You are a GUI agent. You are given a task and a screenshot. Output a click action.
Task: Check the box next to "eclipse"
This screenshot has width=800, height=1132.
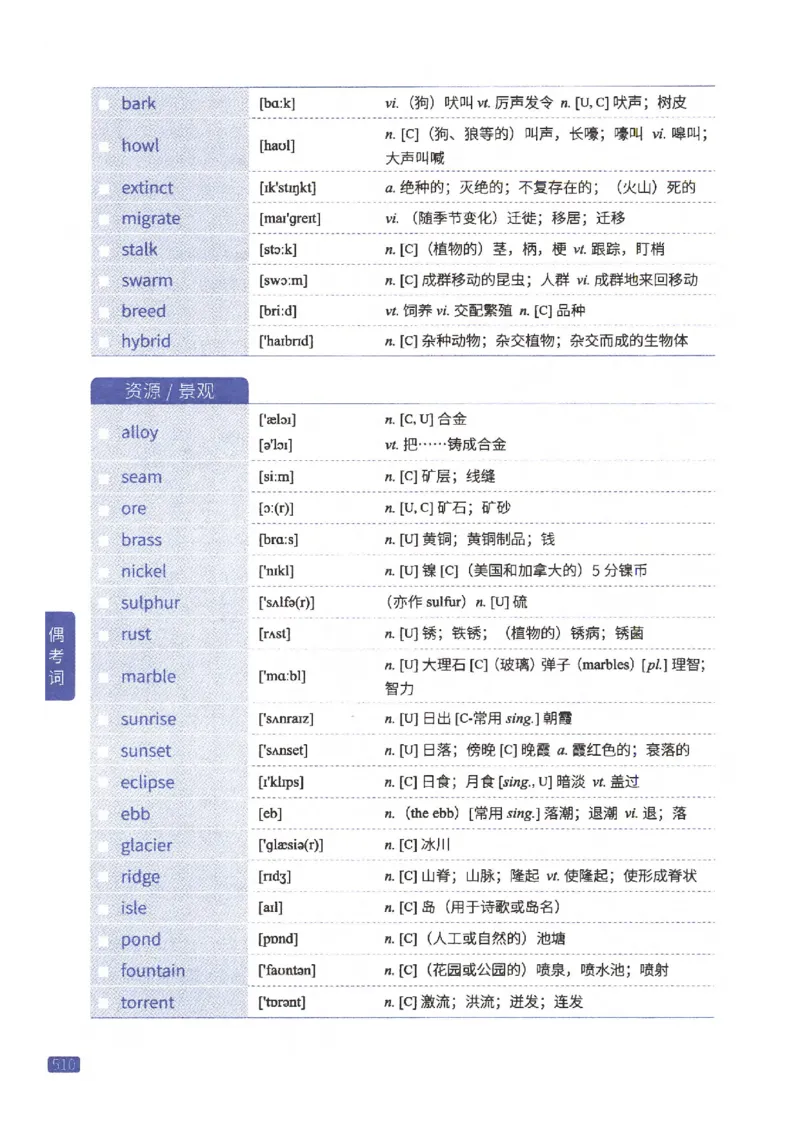[105, 783]
